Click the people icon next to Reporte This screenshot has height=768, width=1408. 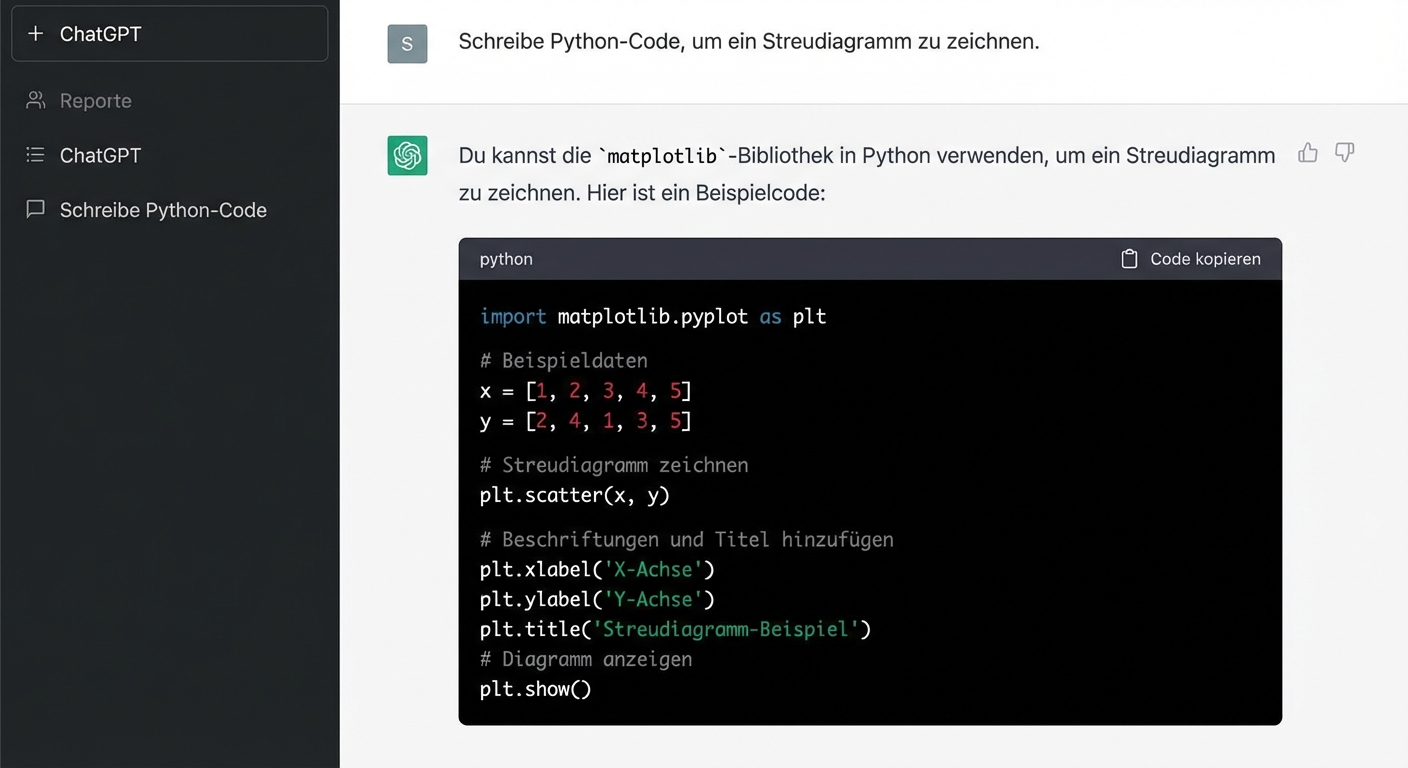(x=35, y=100)
